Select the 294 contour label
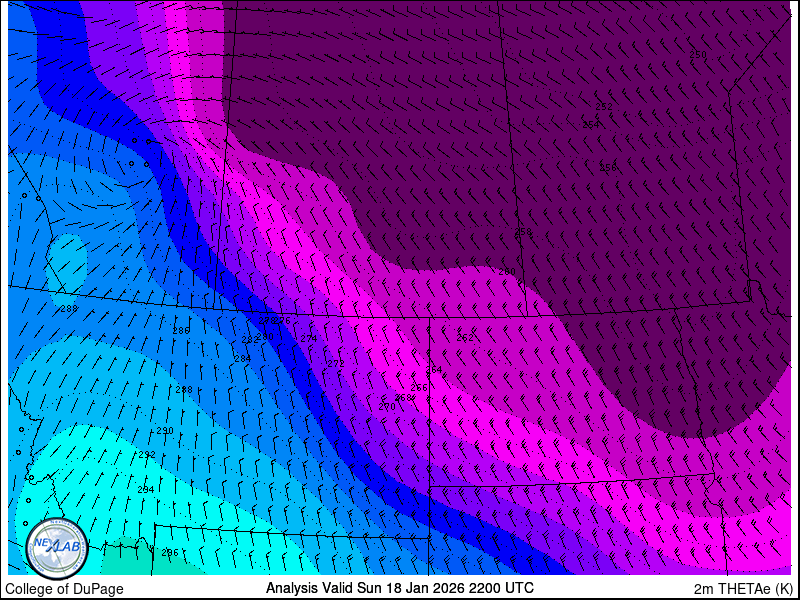This screenshot has height=600, width=800. tap(146, 490)
